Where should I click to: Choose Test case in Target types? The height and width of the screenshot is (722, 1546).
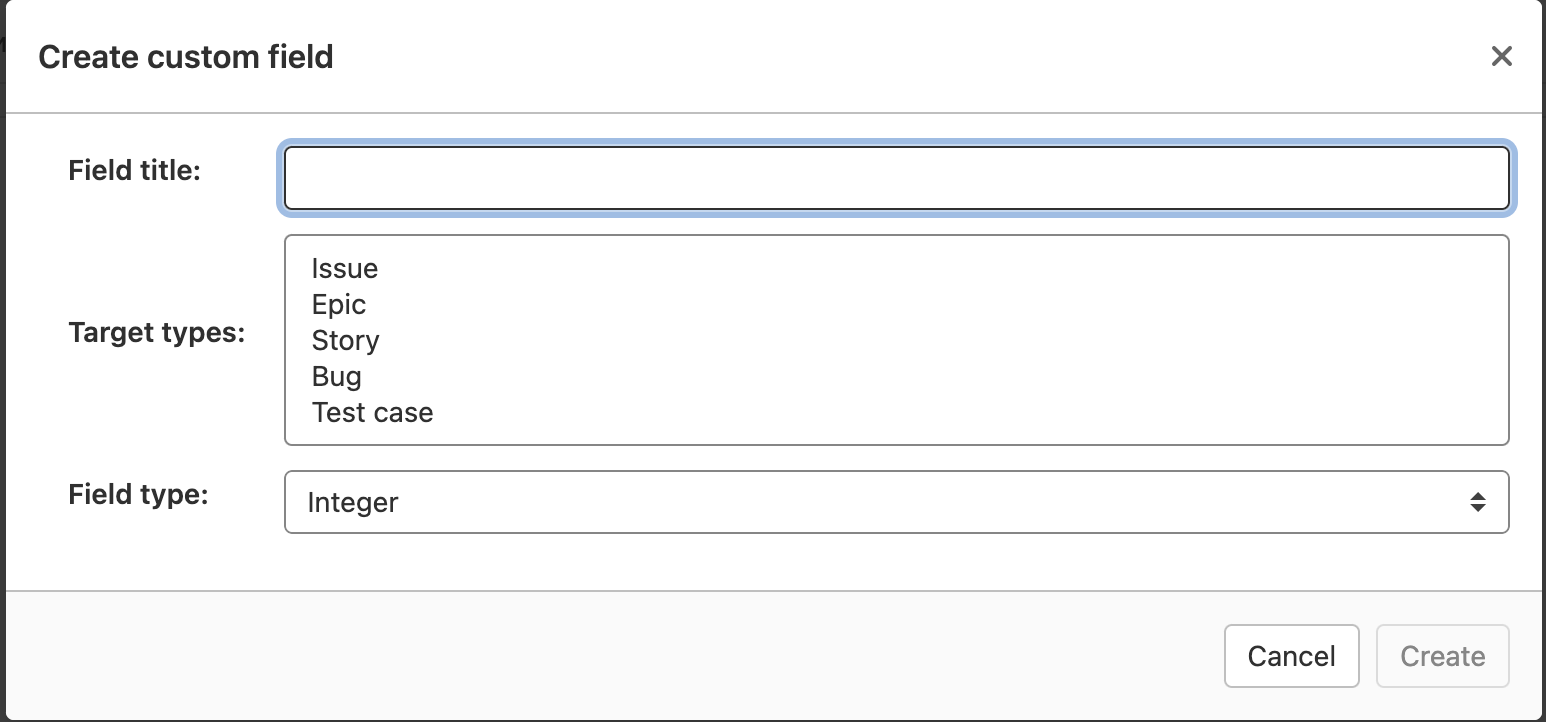coord(372,412)
